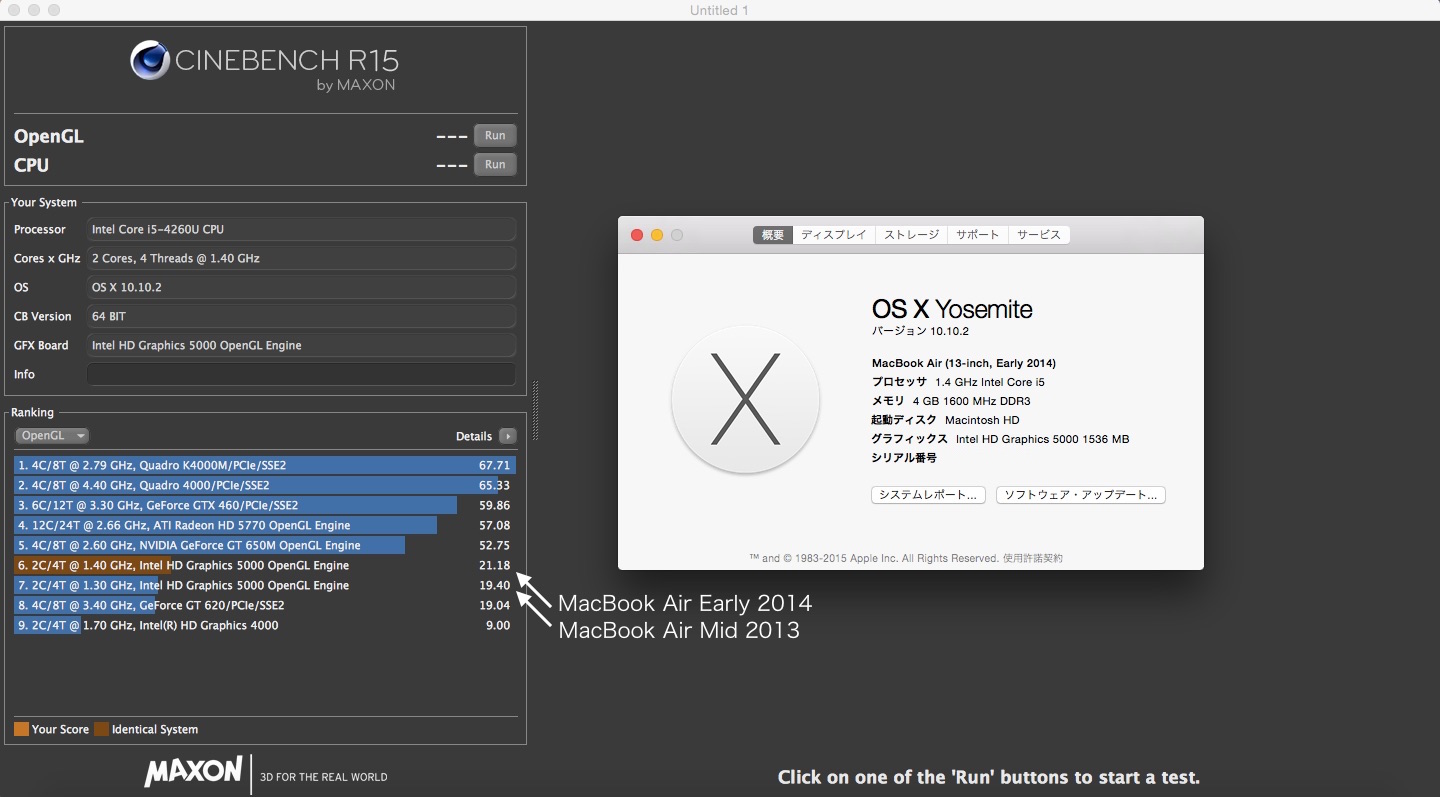
Task: Click the MacBook Air (13-inch, Early 2014) text
Action: pos(964,363)
